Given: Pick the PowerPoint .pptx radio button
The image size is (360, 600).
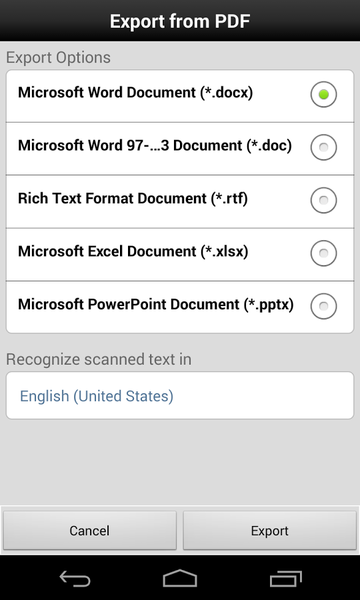Looking at the screenshot, I should [324, 305].
